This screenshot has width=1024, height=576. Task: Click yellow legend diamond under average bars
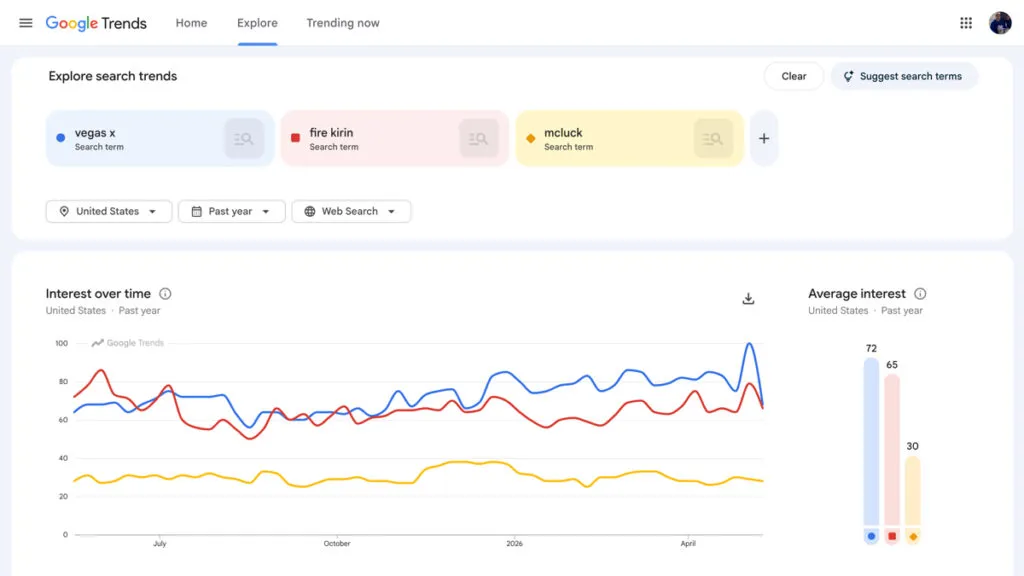(x=913, y=536)
